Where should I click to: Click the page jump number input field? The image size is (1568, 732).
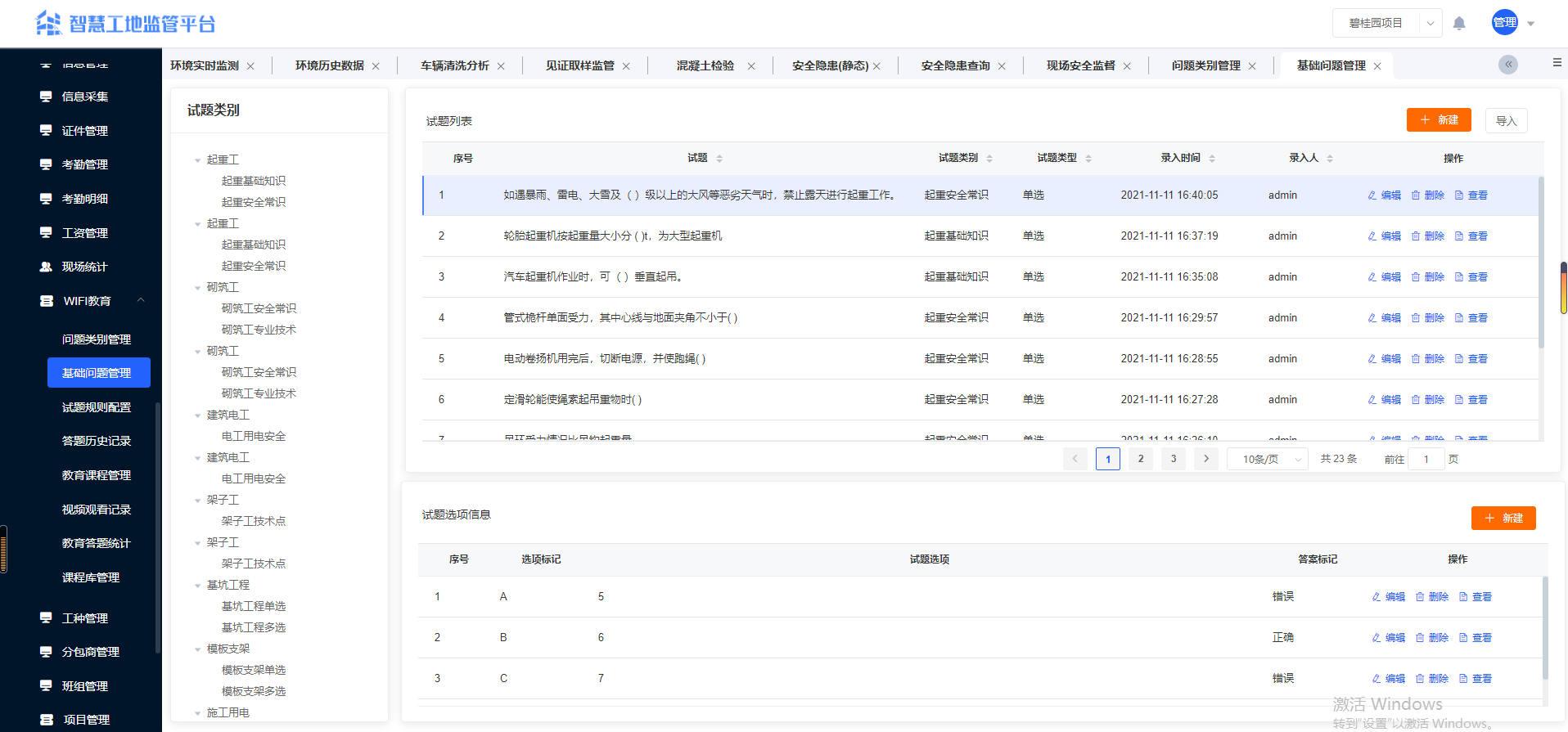click(1426, 460)
